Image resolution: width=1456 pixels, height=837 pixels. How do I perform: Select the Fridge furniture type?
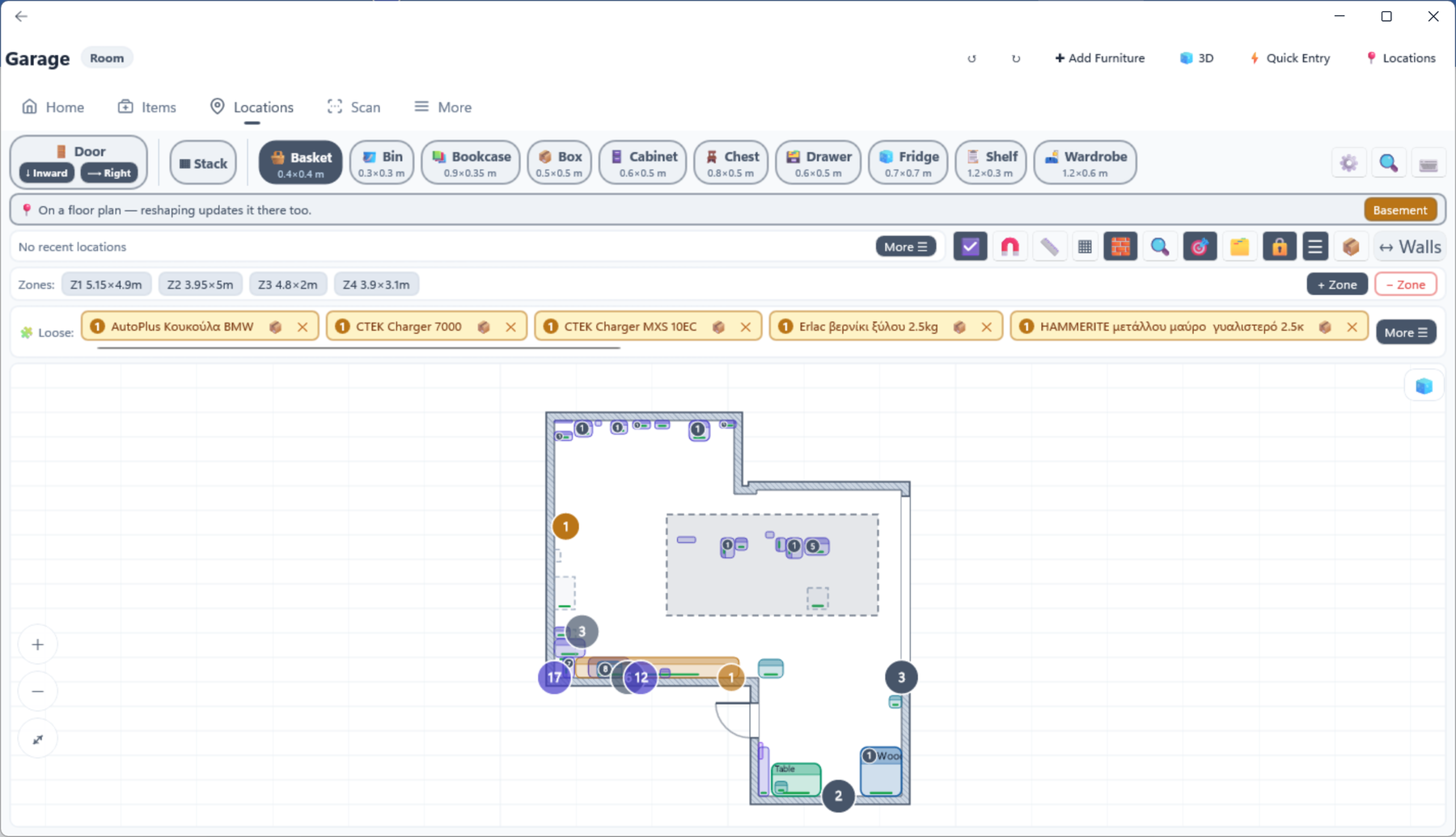point(908,163)
